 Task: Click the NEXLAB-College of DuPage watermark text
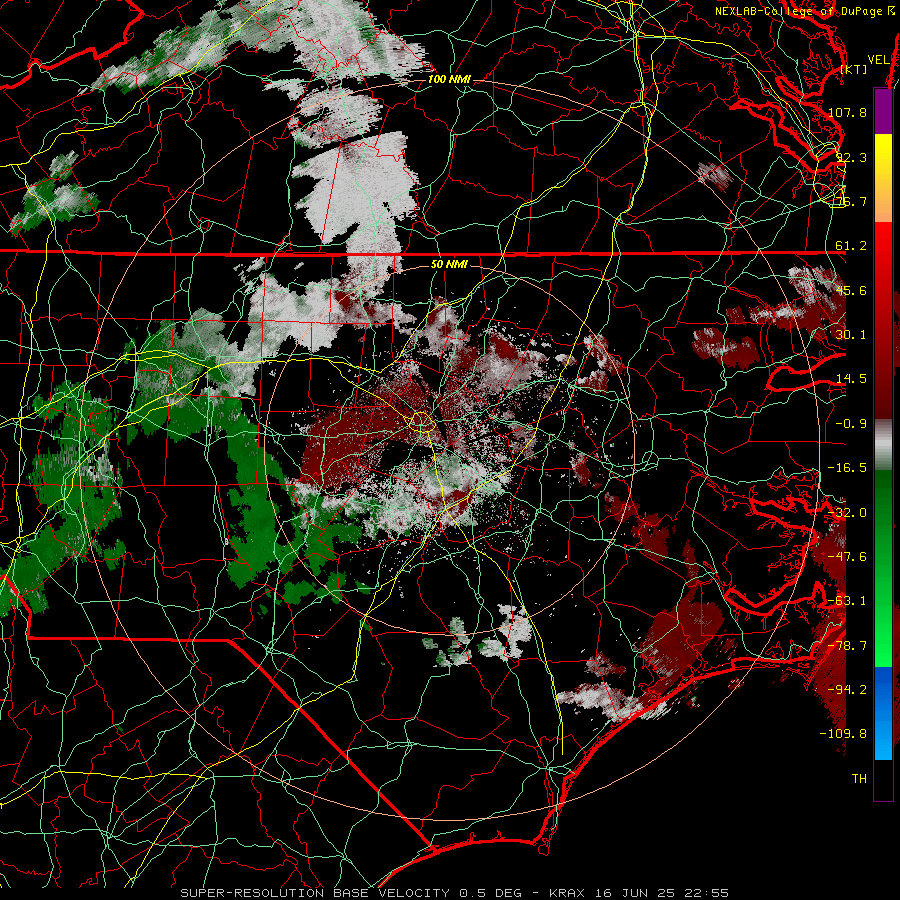coord(805,11)
